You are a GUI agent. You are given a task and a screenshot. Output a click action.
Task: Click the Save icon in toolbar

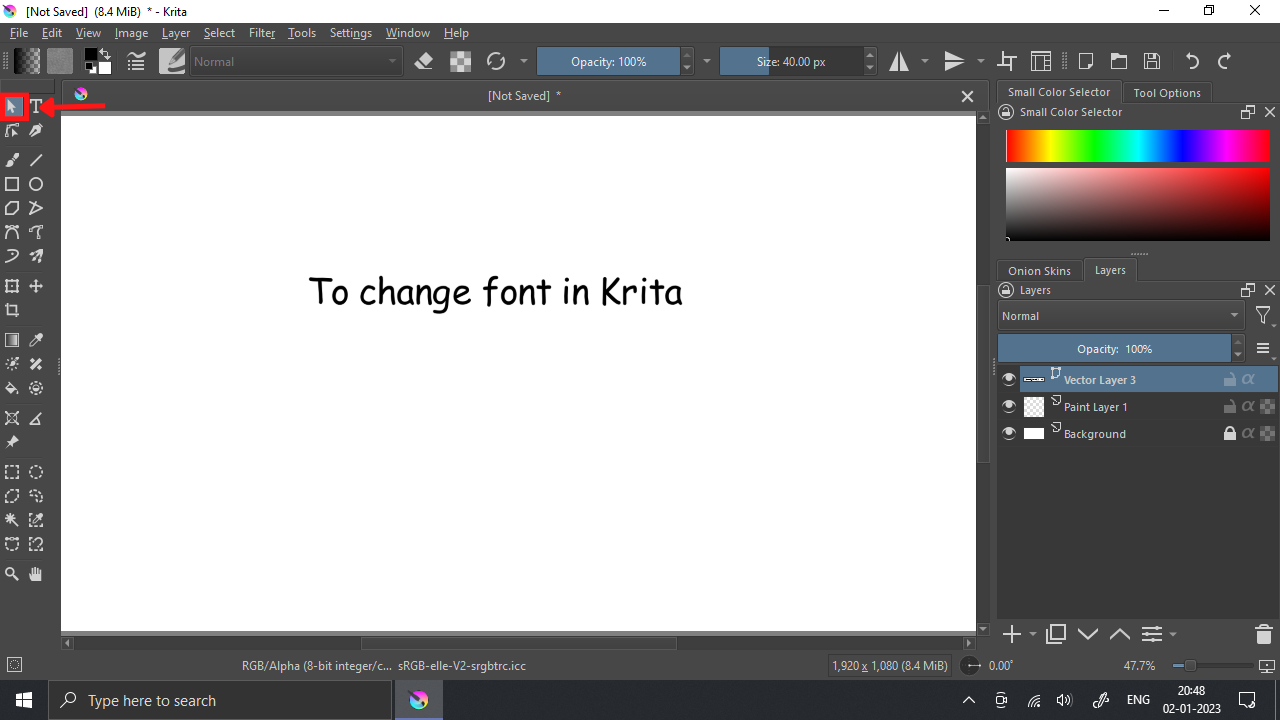point(1152,61)
